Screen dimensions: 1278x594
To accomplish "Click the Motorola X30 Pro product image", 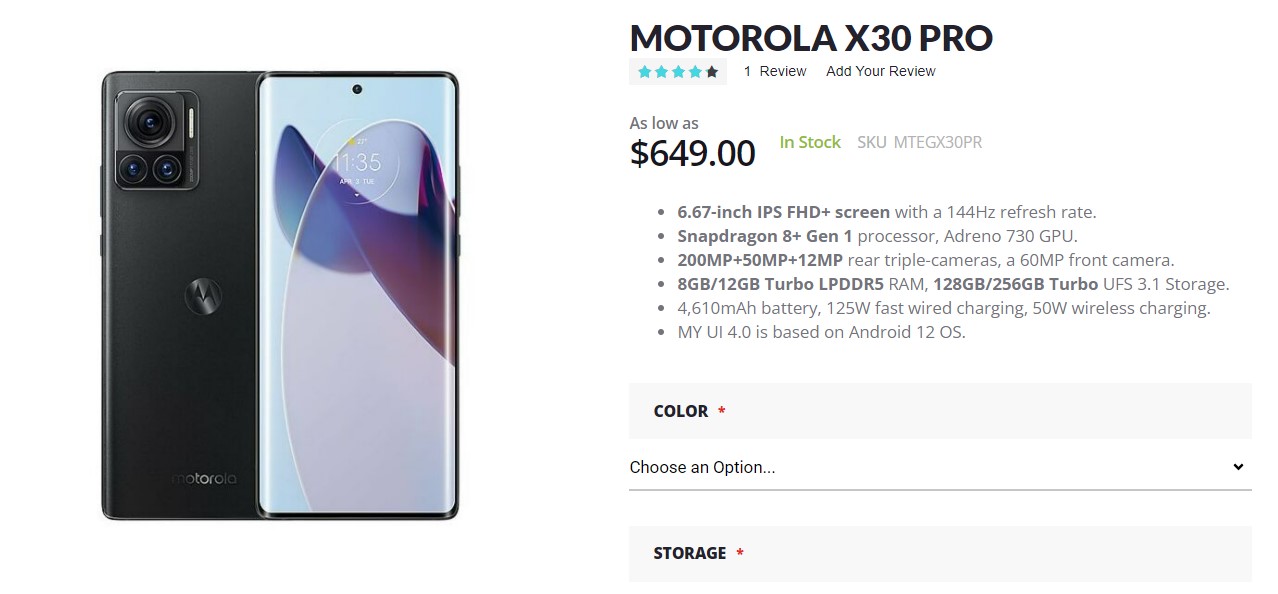I will pos(280,296).
